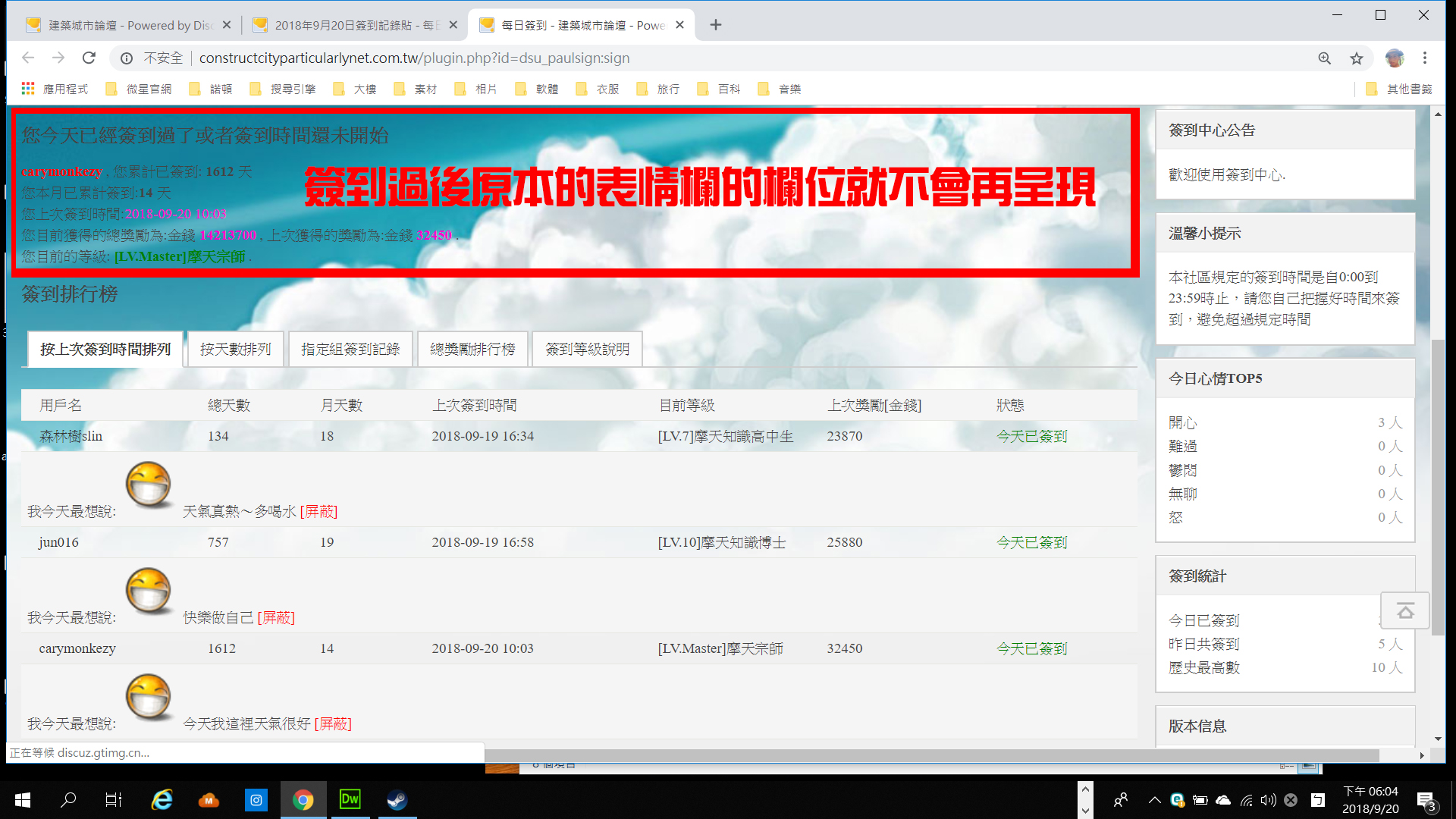Select the 簽到等級說明 tab
This screenshot has height=819, width=1456.
pyautogui.click(x=587, y=349)
